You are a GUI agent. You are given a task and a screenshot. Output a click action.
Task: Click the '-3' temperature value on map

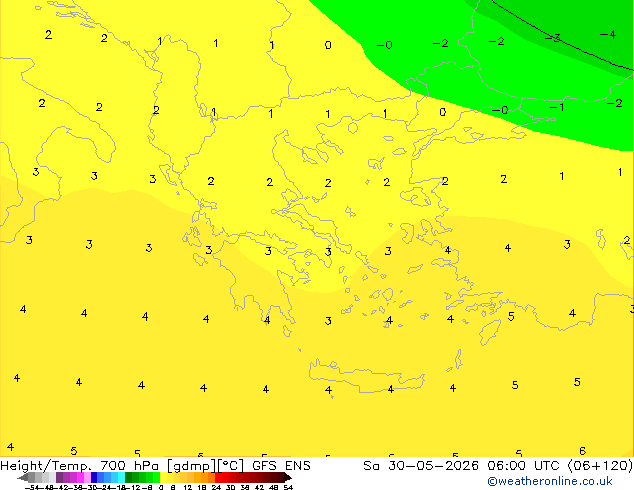(552, 38)
